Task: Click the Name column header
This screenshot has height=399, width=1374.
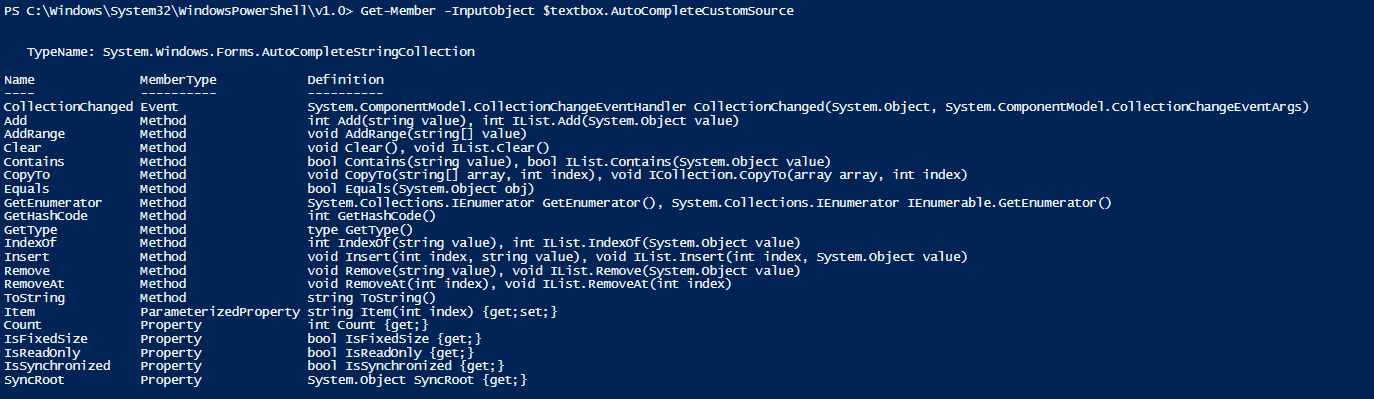Action: (19, 79)
